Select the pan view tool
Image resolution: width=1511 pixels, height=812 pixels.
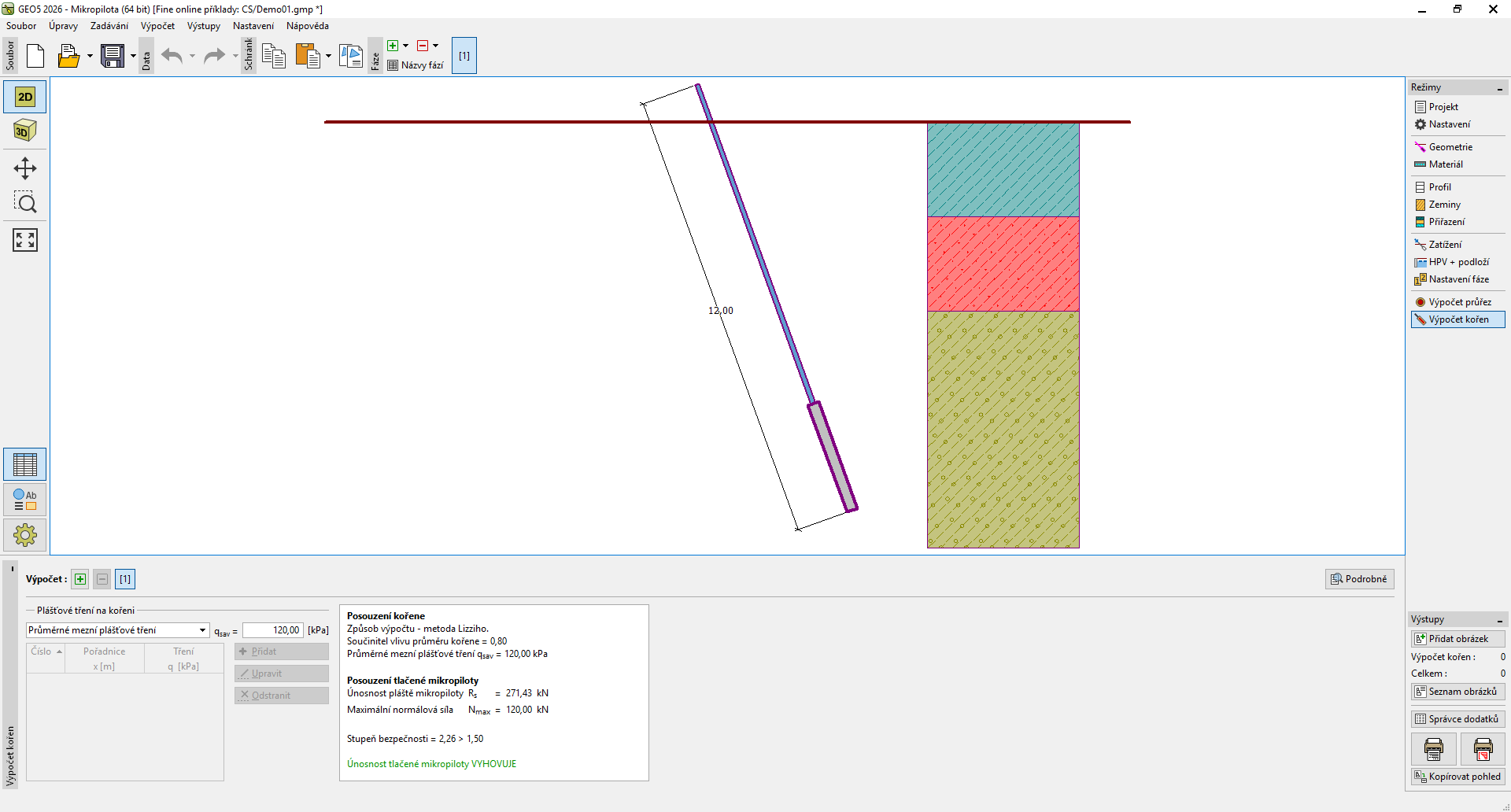(x=25, y=168)
